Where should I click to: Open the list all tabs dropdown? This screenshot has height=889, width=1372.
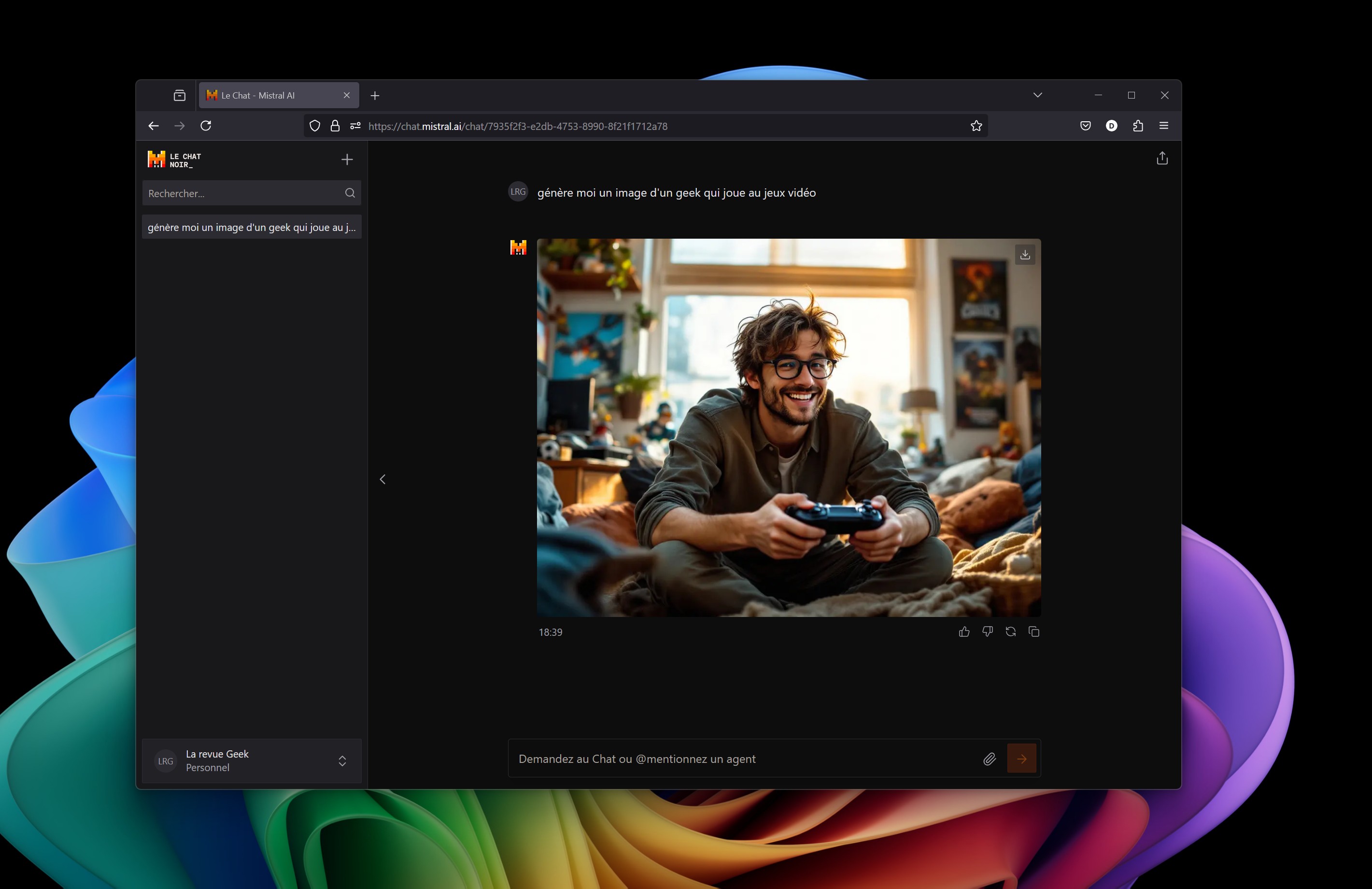(1037, 95)
